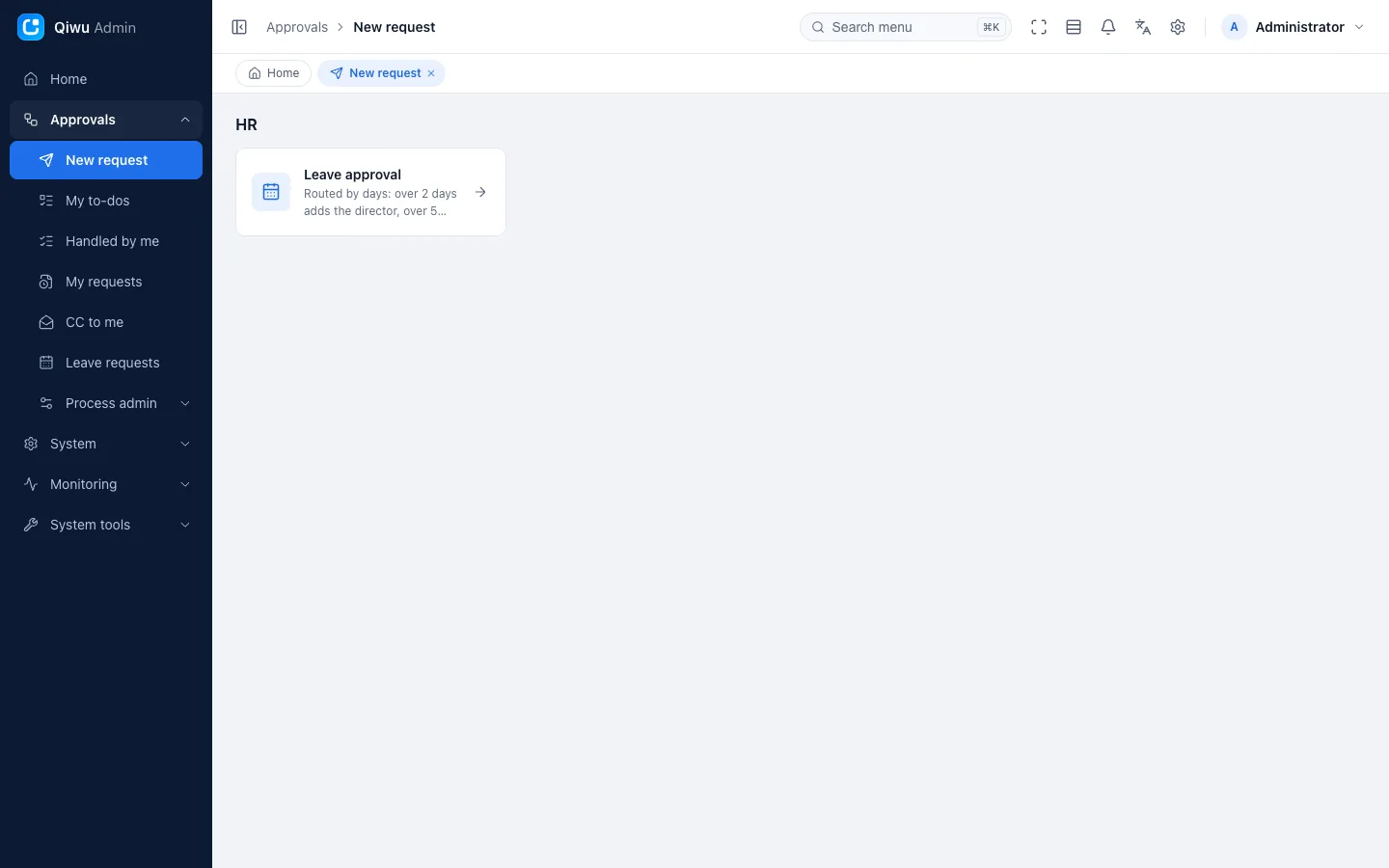
Task: Click the My requests icon in sidebar
Action: click(x=46, y=282)
